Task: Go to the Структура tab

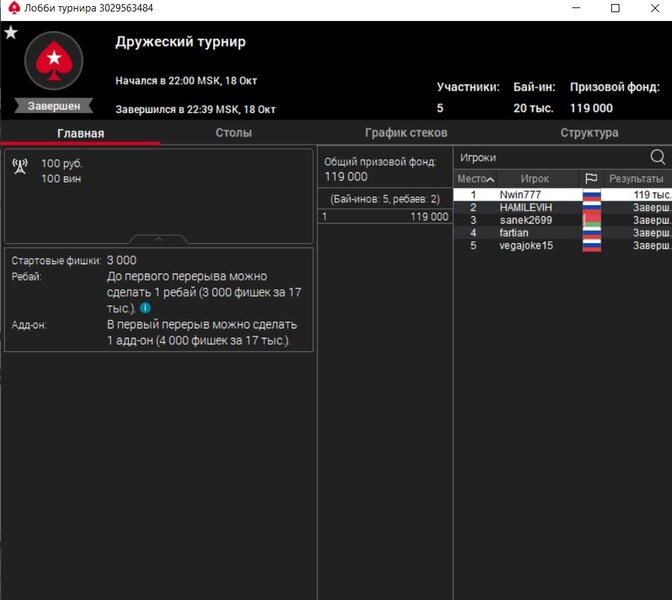Action: pos(589,133)
